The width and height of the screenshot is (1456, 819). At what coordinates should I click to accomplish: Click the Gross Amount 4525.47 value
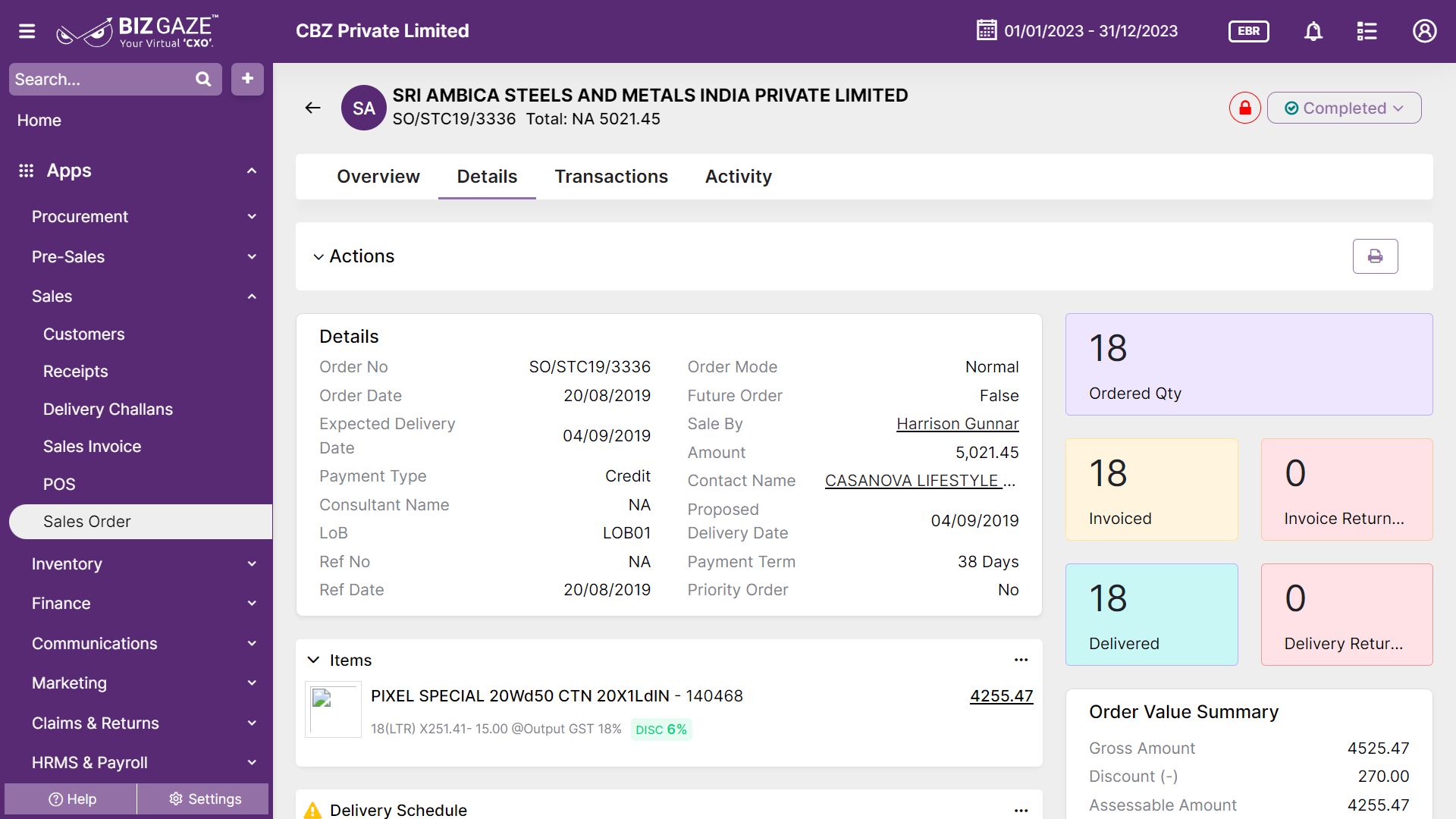point(1378,748)
